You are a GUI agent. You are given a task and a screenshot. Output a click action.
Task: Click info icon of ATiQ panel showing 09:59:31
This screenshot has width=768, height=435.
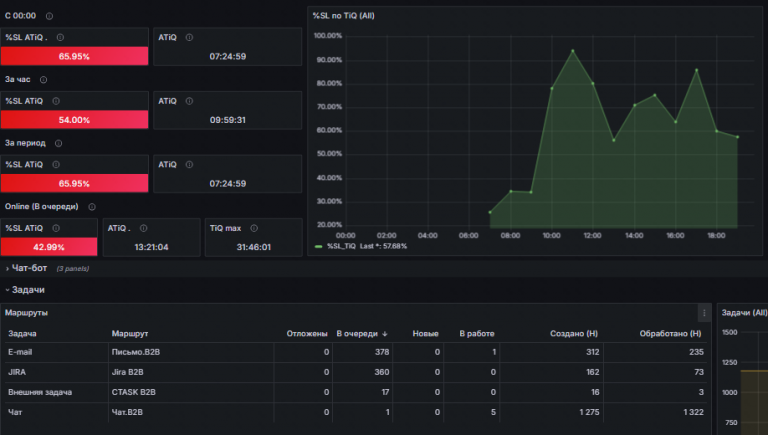[x=190, y=101]
